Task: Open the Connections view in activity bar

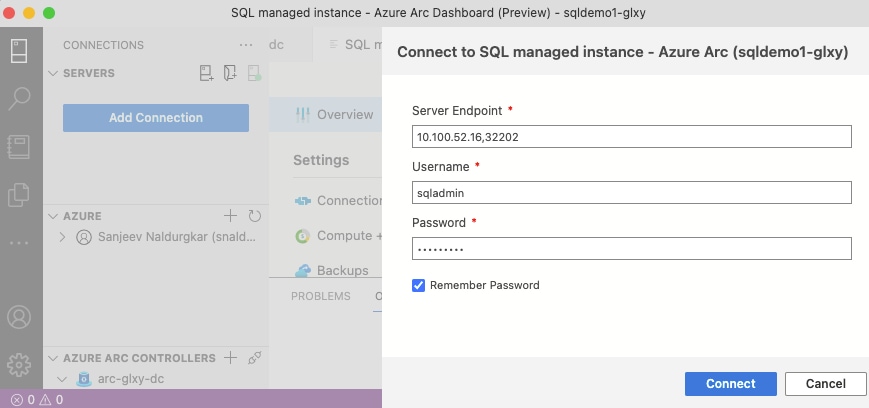Action: click(x=19, y=50)
